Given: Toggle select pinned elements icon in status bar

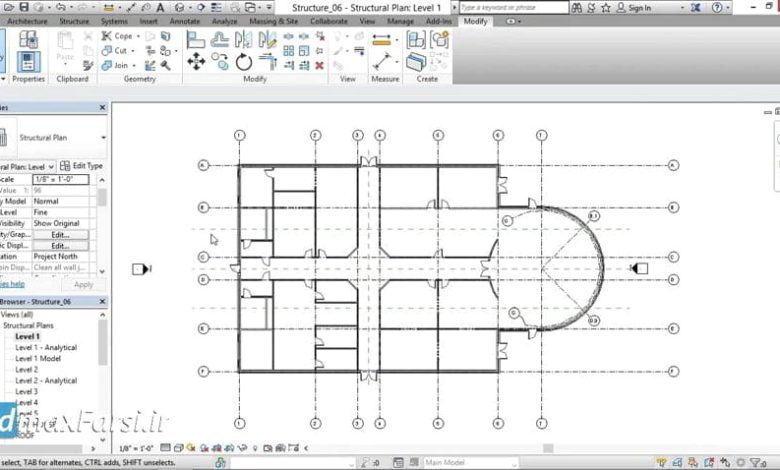Looking at the screenshot, I should click(x=693, y=463).
